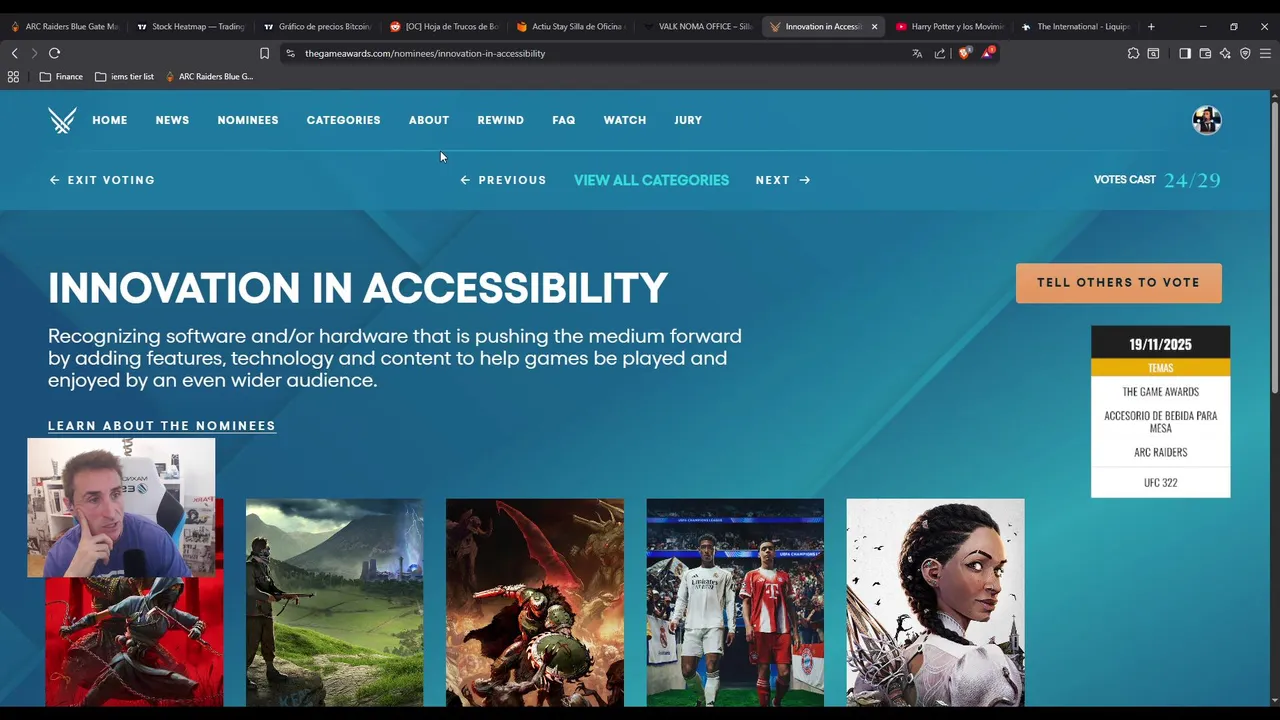The image size is (1280, 720).
Task: Open REWIND in site navigation
Action: pos(500,120)
